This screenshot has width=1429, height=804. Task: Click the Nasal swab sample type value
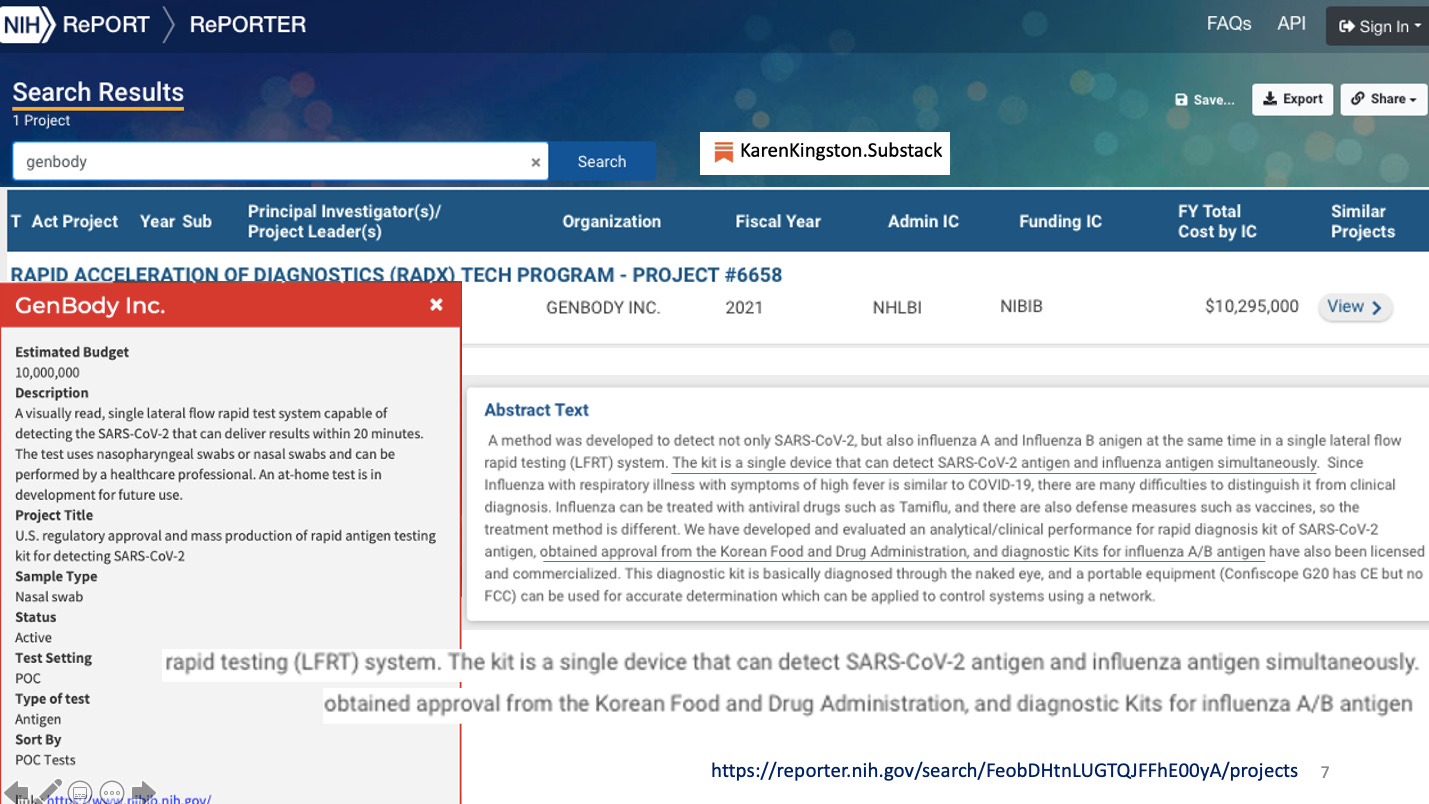49,596
